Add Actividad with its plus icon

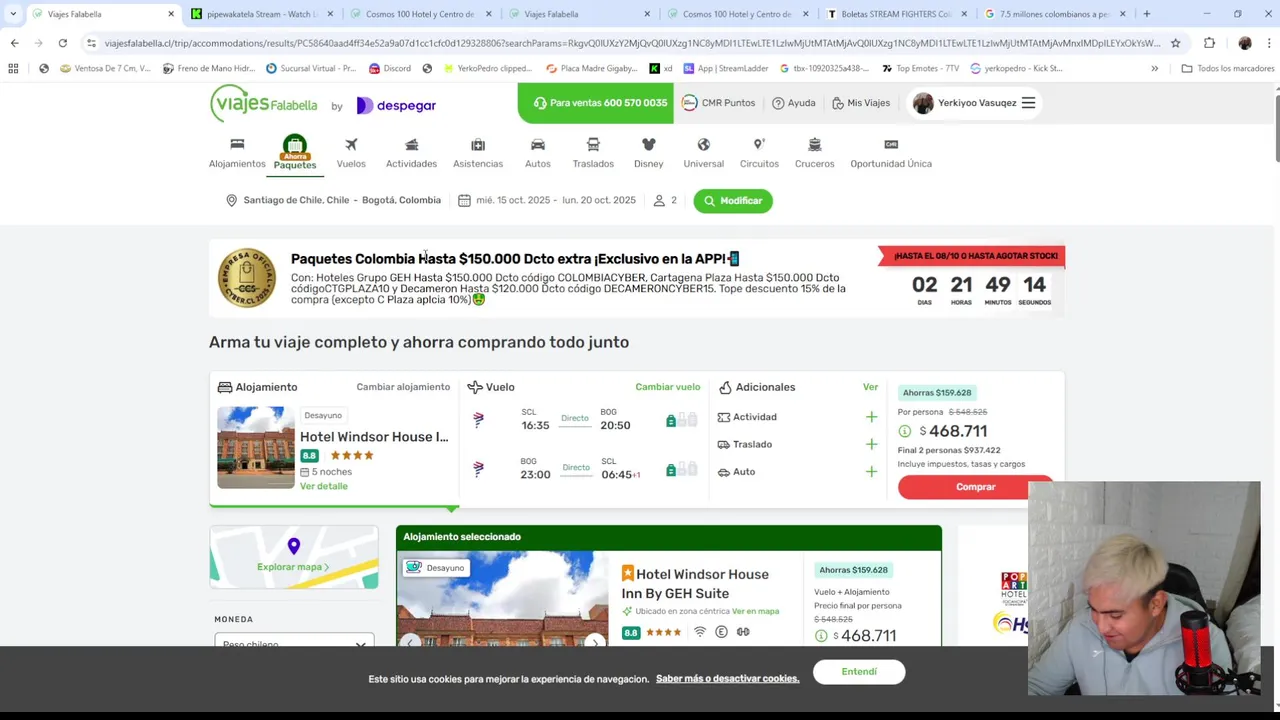pos(871,417)
